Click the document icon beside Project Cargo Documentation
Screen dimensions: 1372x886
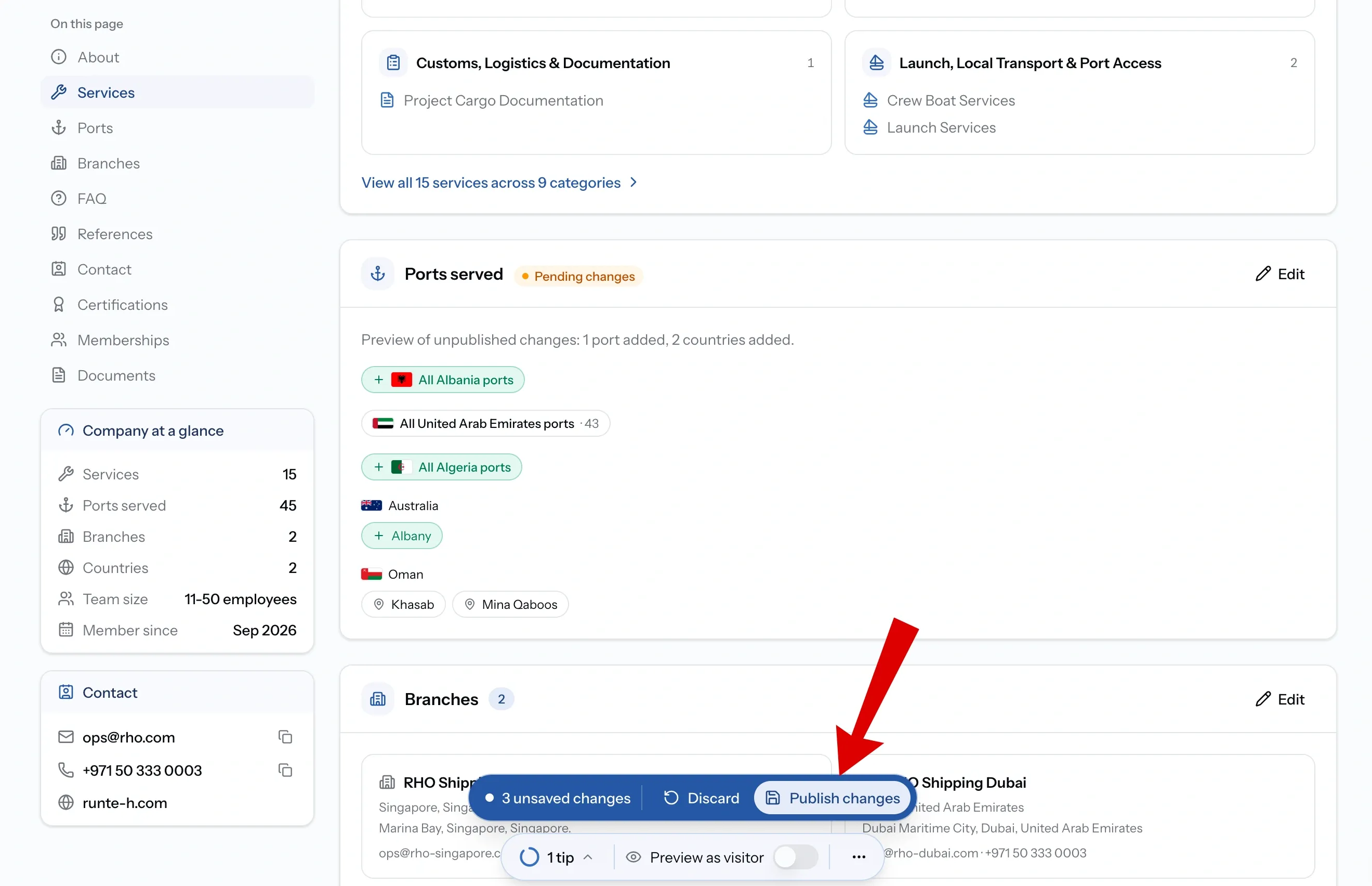387,100
